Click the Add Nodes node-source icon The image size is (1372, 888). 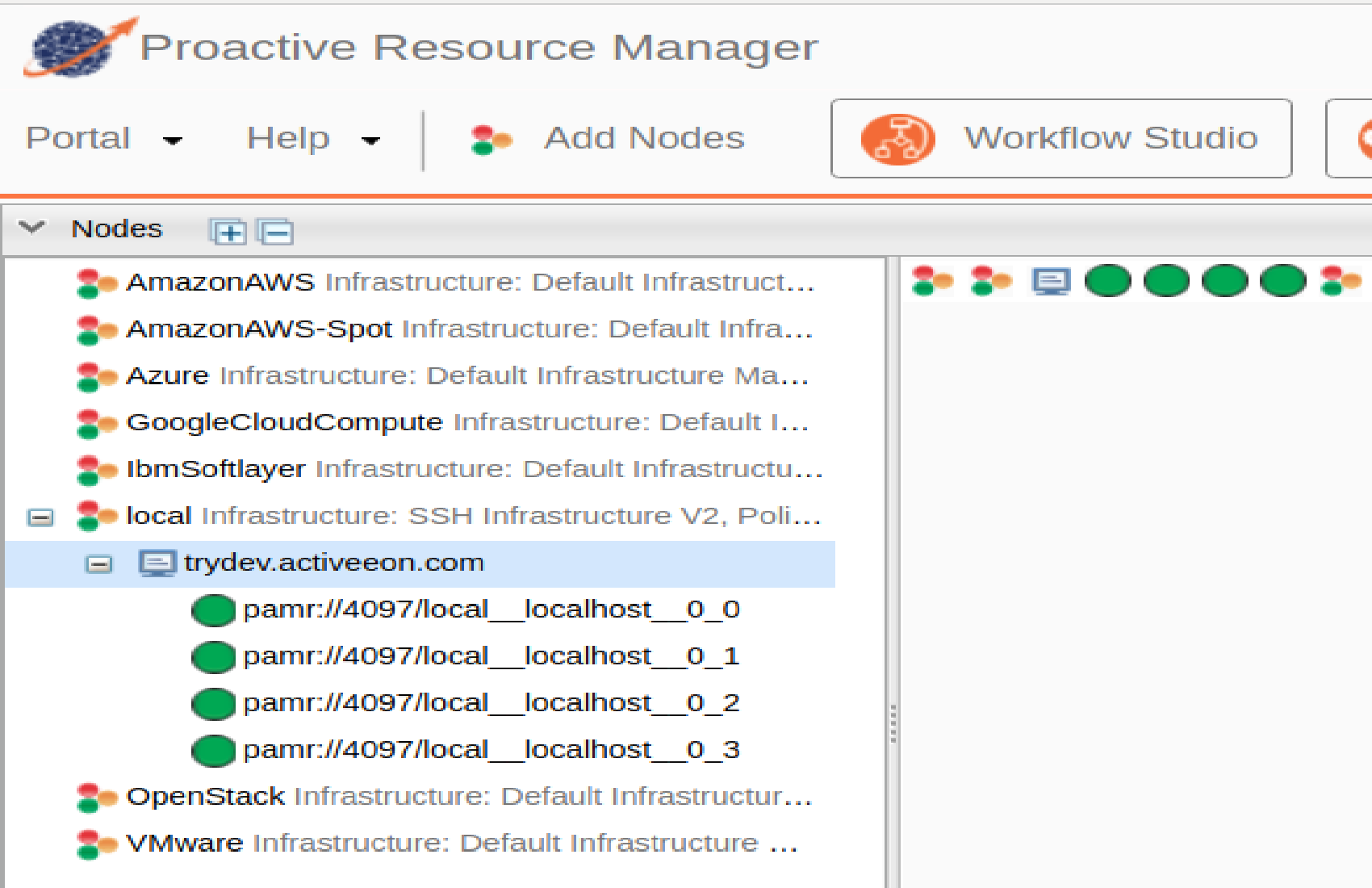coord(491,140)
